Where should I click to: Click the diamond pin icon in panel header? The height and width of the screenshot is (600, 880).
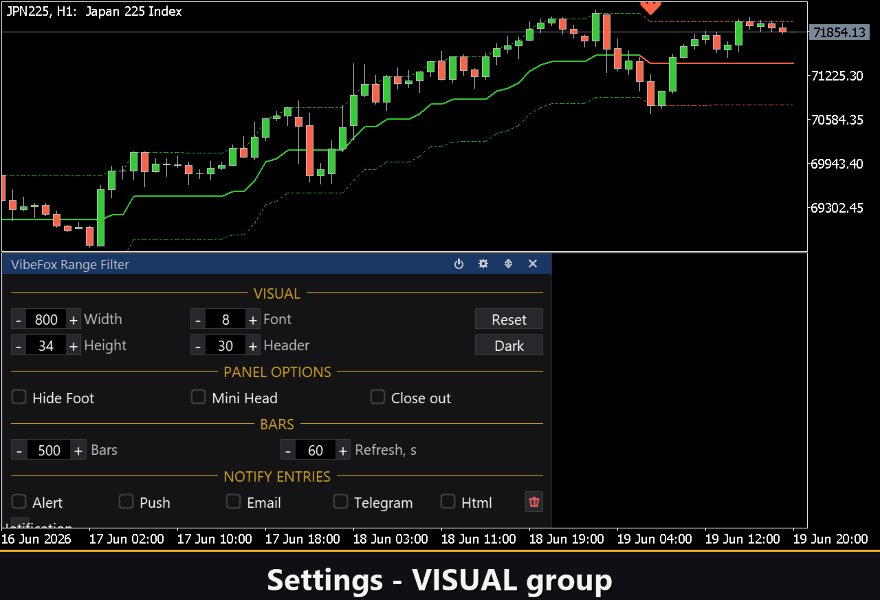tap(508, 264)
